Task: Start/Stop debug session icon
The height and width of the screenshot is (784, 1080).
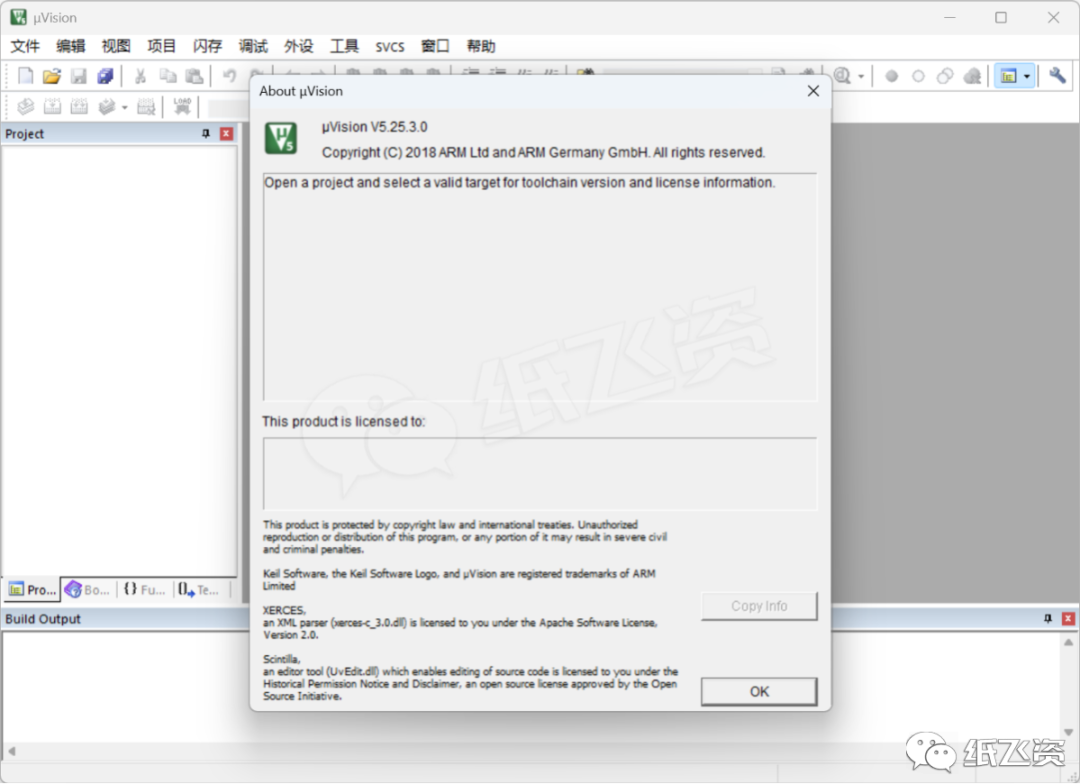Action: coord(842,76)
